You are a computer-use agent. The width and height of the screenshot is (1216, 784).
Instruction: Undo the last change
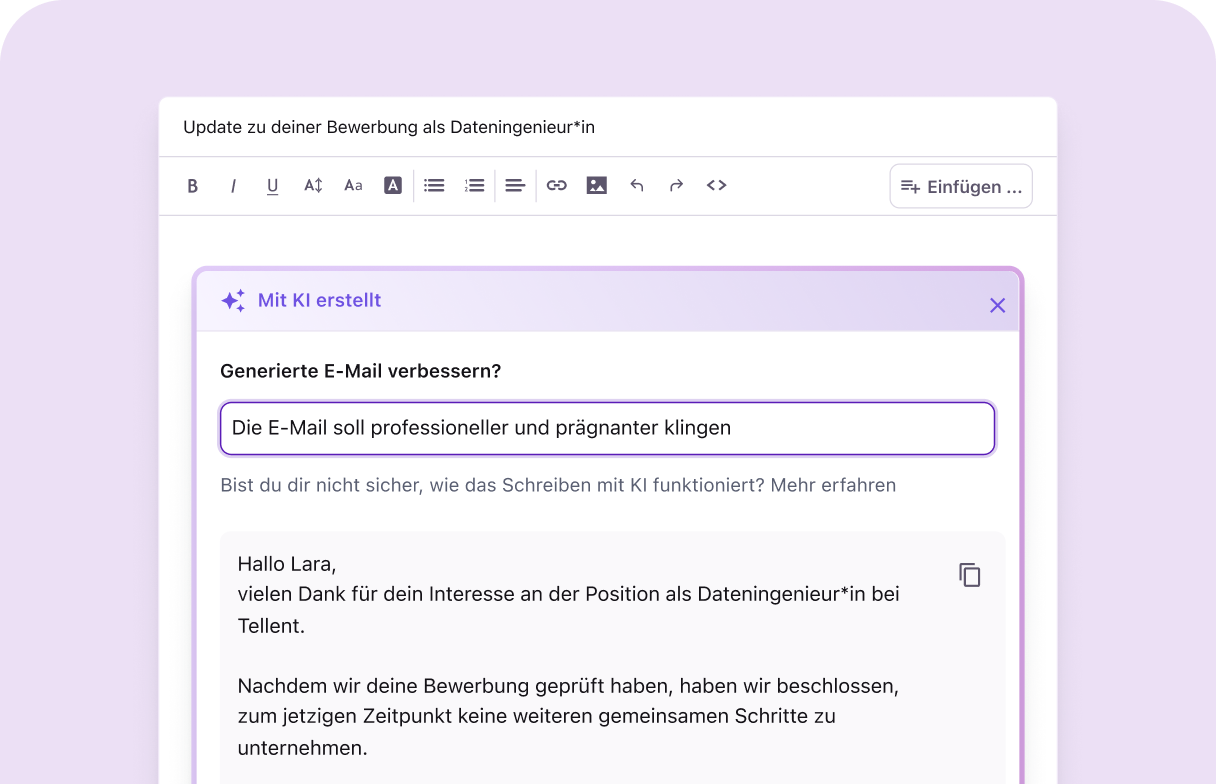pos(637,185)
